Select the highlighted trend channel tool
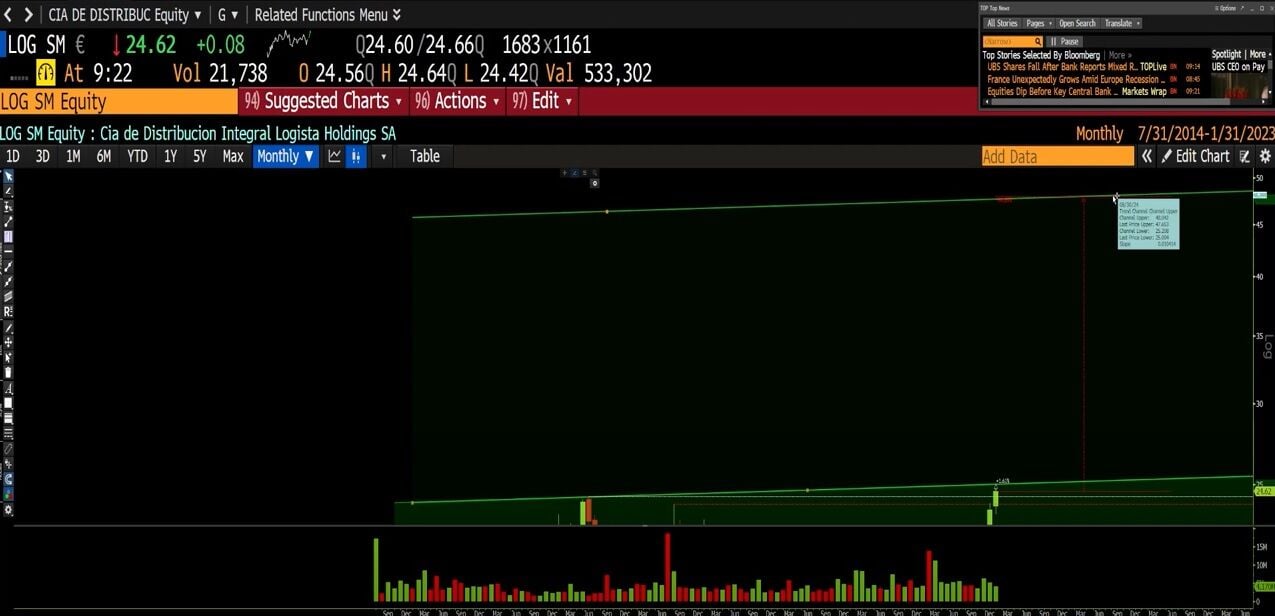Viewport: 1275px width, 616px height. (8, 237)
